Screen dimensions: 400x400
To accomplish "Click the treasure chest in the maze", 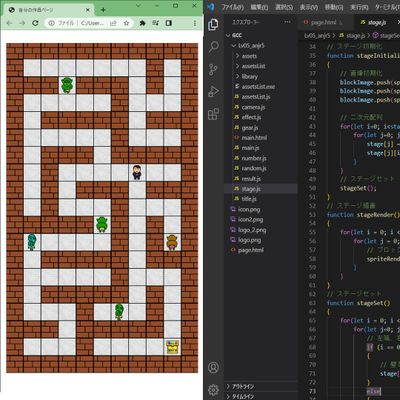I will (x=172, y=347).
